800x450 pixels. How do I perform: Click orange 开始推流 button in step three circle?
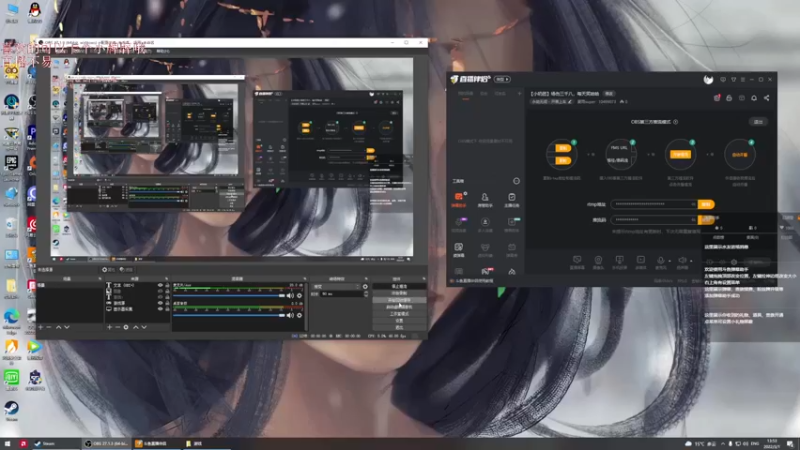tap(680, 154)
